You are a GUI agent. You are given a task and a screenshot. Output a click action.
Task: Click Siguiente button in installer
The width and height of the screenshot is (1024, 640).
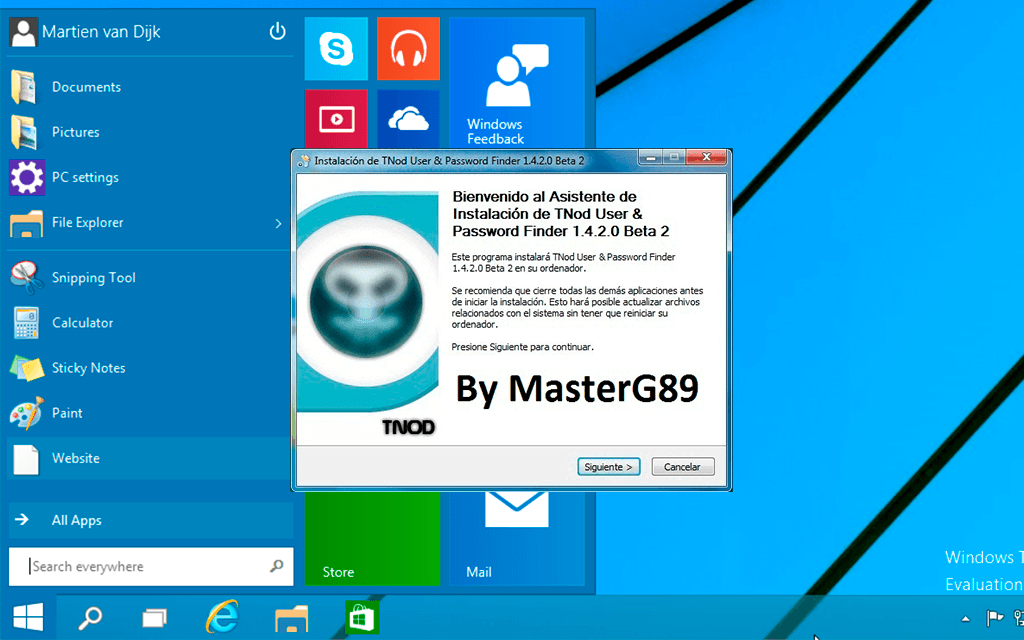pos(609,467)
